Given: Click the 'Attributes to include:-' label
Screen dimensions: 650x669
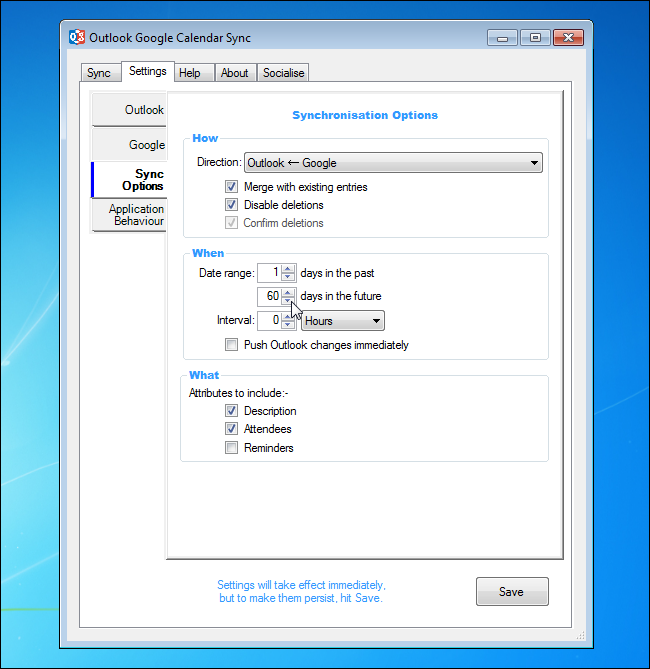Looking at the screenshot, I should pyautogui.click(x=239, y=393).
